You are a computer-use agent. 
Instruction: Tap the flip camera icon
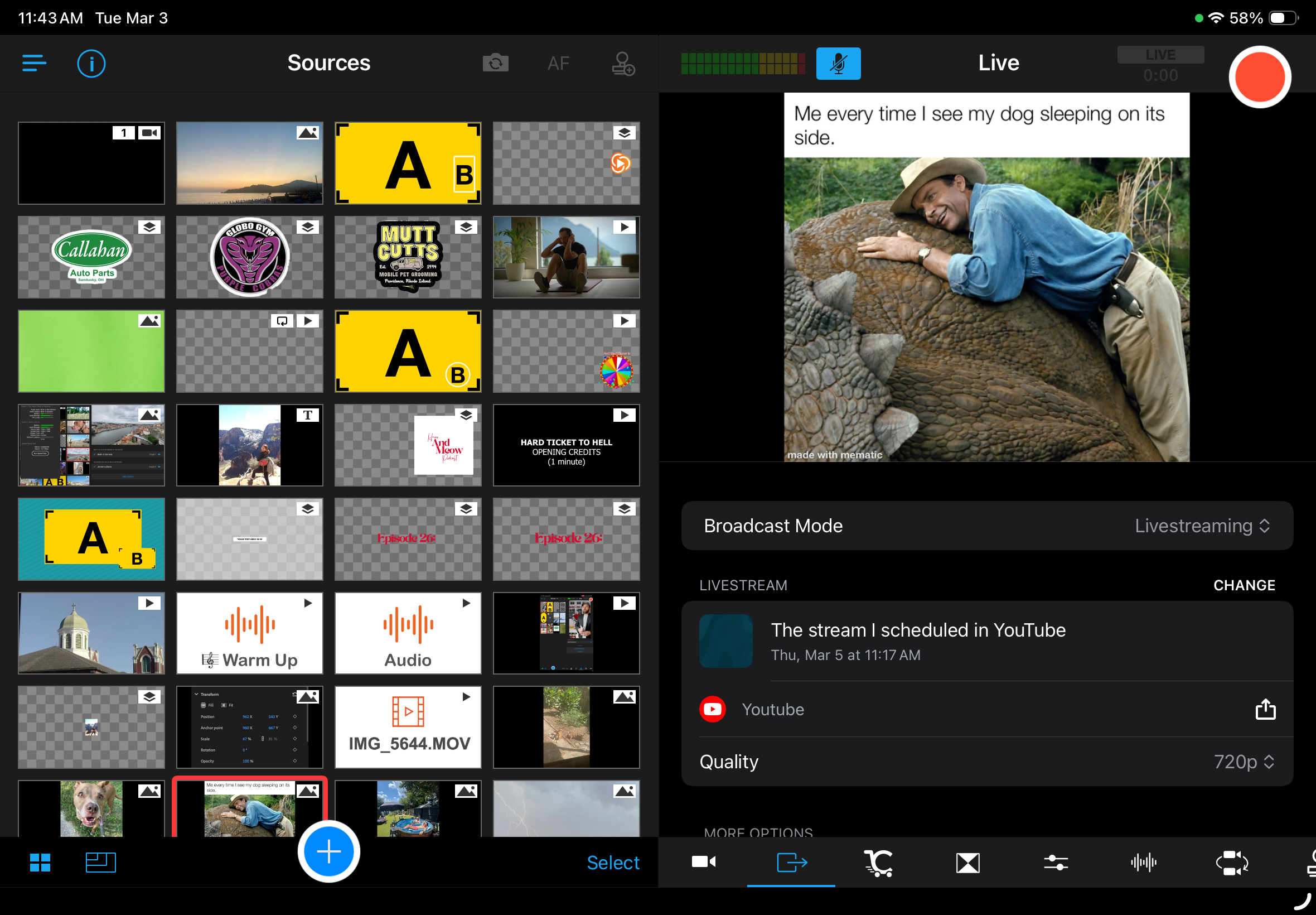click(496, 63)
